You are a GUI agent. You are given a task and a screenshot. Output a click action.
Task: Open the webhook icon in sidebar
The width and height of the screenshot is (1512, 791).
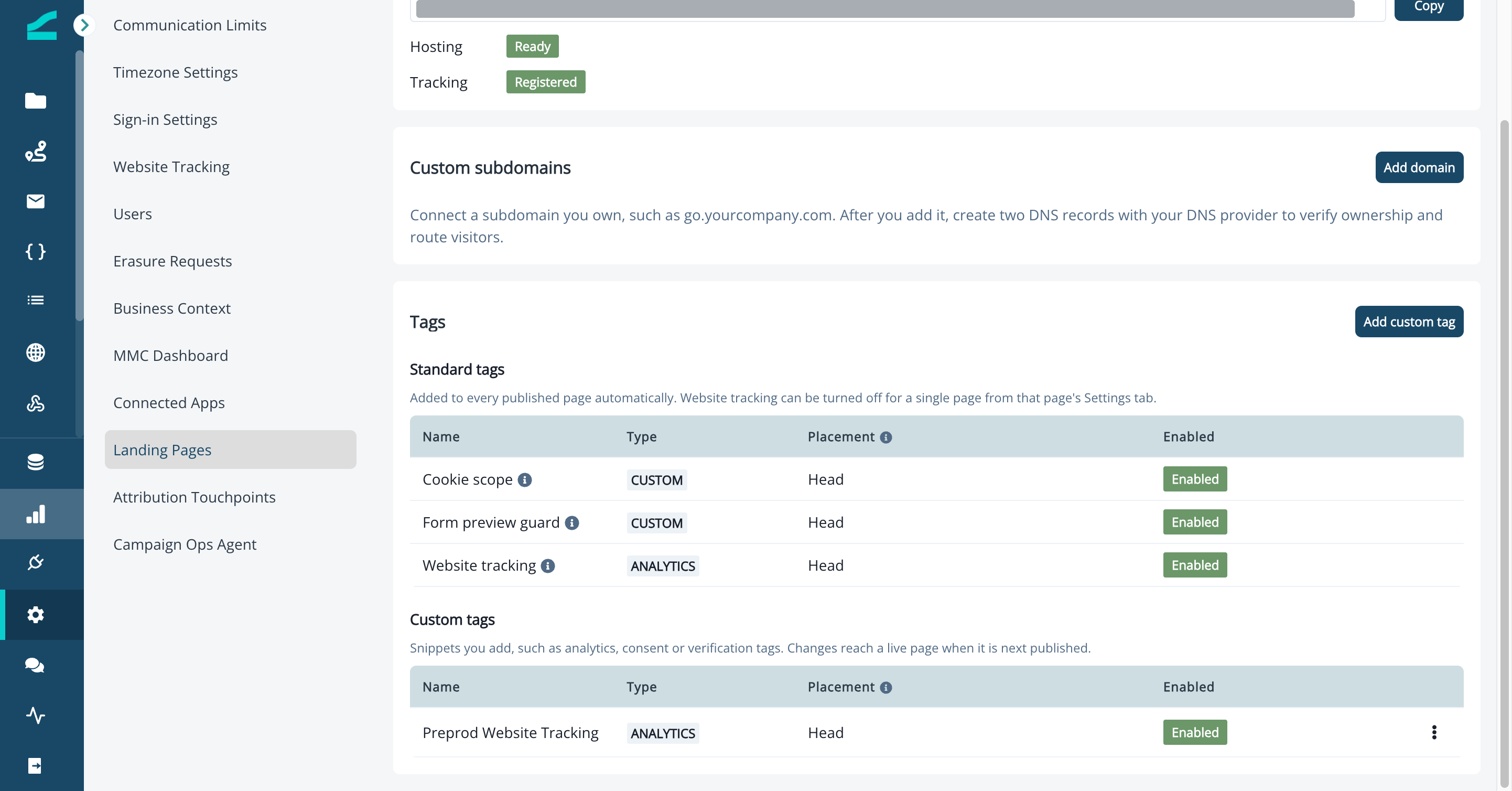coord(35,403)
